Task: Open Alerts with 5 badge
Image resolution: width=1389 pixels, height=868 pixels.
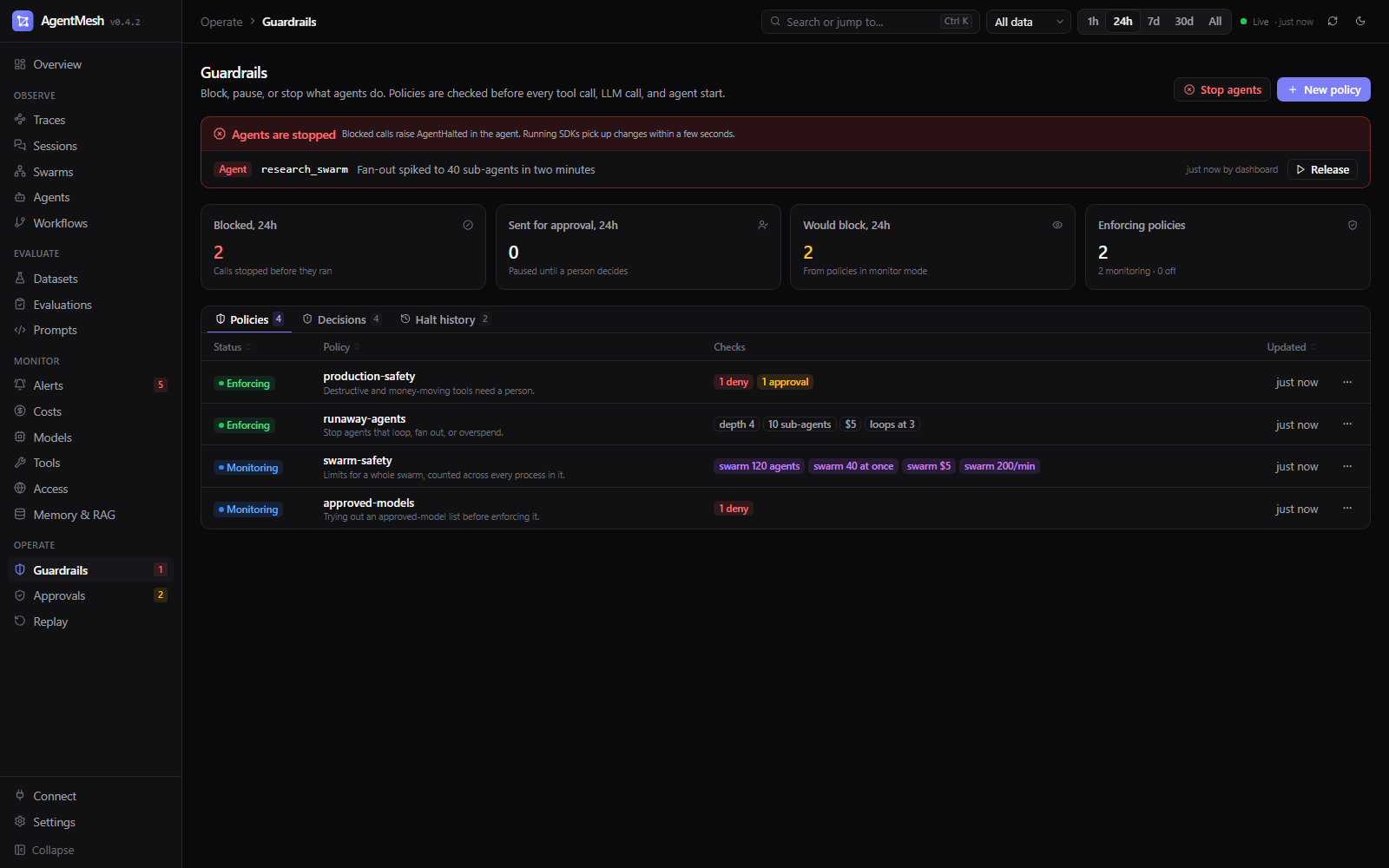Action: click(x=90, y=385)
